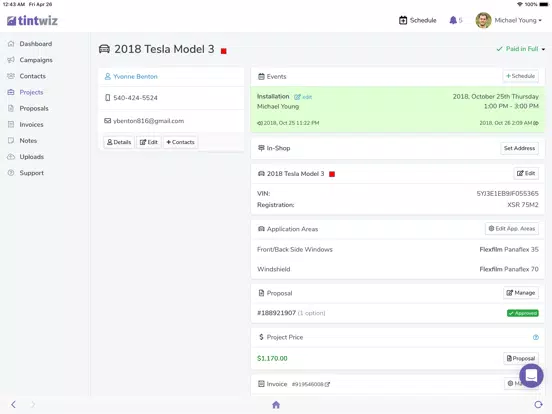Click the Uploads cloud icon

coord(11,157)
